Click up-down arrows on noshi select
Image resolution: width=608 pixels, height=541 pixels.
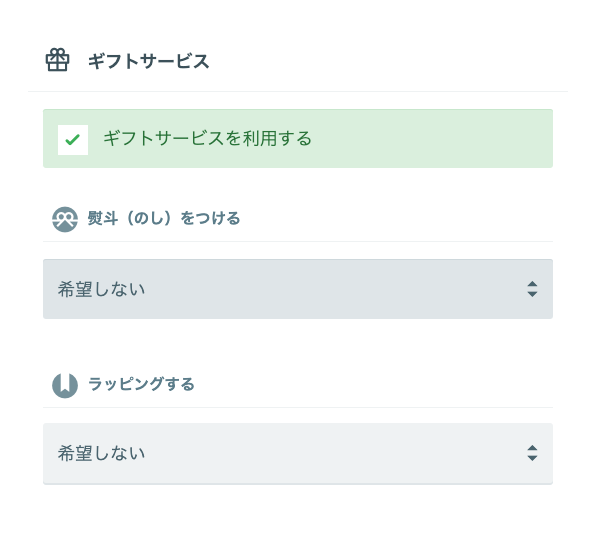532,289
